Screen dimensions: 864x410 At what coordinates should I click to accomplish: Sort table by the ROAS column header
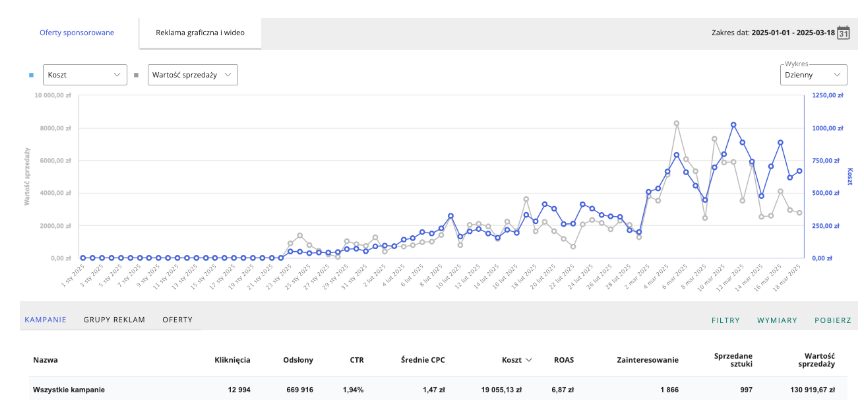[x=563, y=360]
